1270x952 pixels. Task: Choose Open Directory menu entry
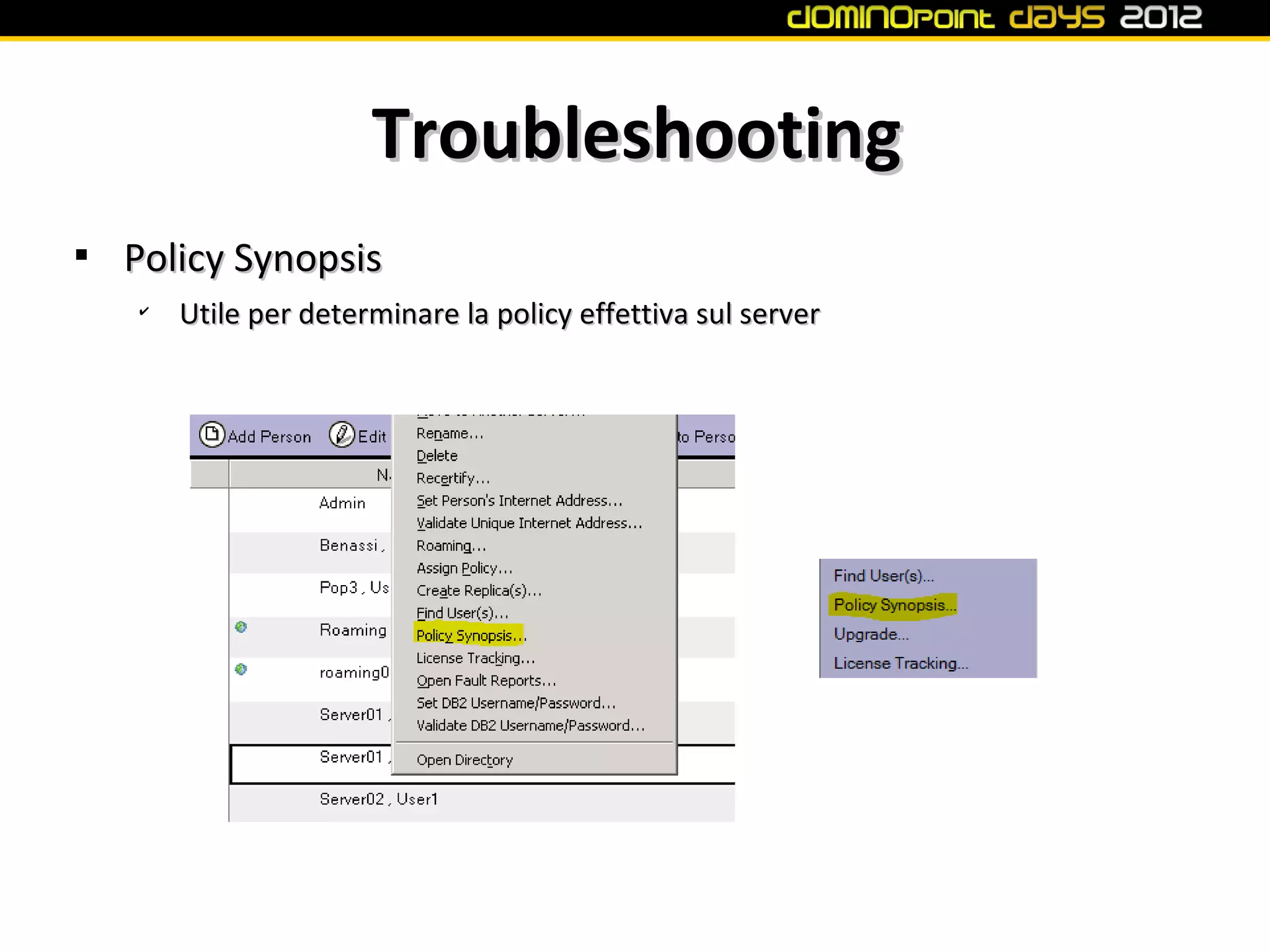(464, 760)
